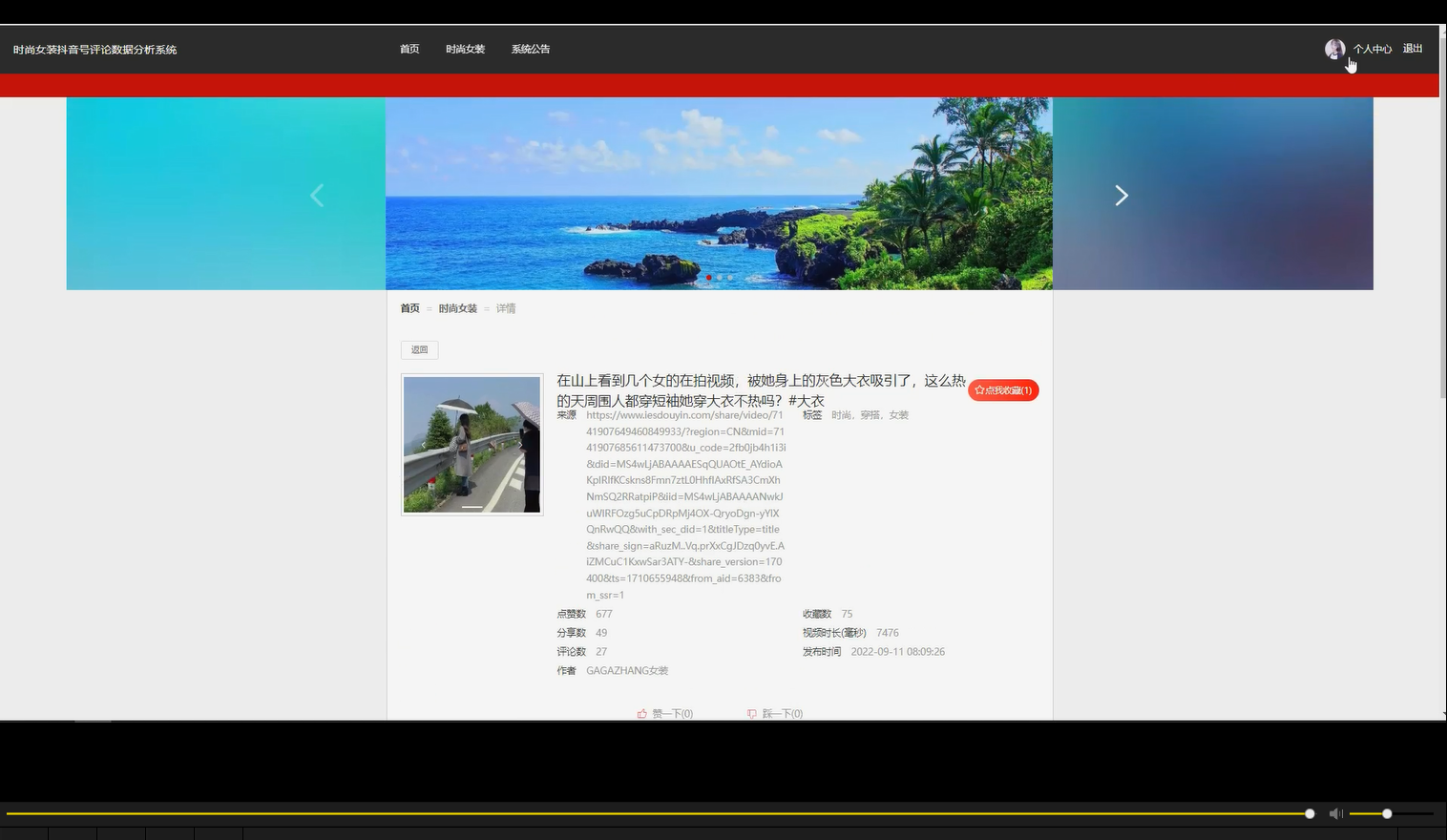Click the previous carousel arrow
The width and height of the screenshot is (1447, 840).
[317, 196]
